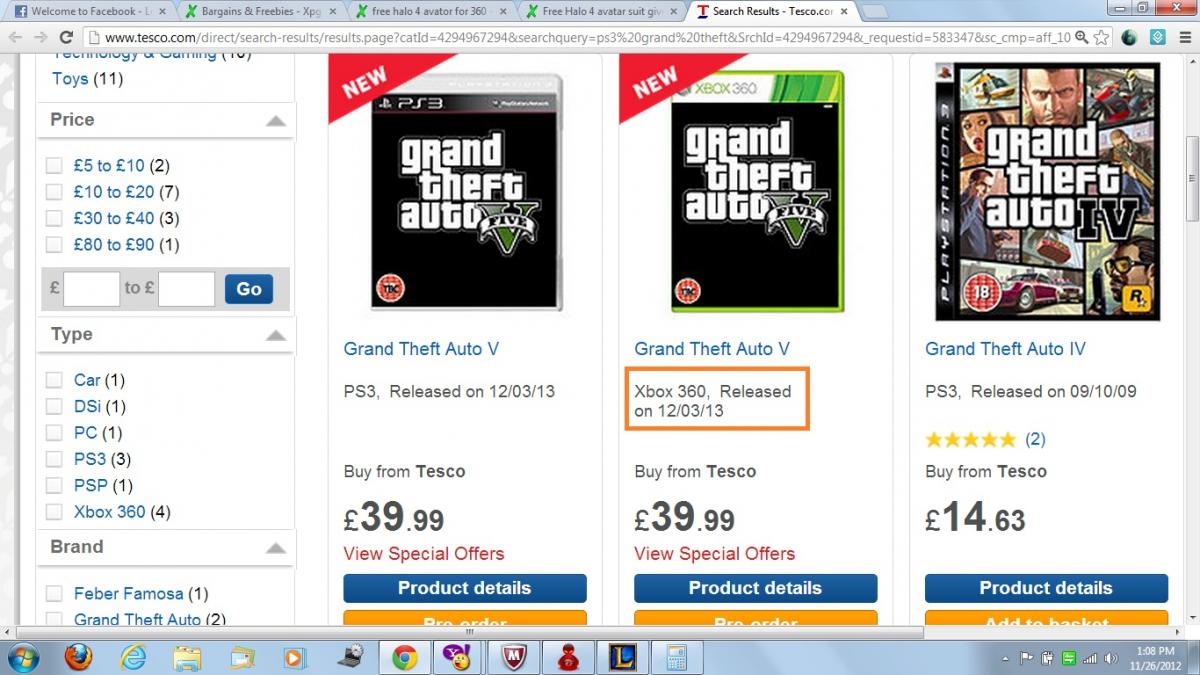This screenshot has height=675, width=1200.
Task: Open View Special Offers for PS3 GTA V
Action: tap(424, 553)
